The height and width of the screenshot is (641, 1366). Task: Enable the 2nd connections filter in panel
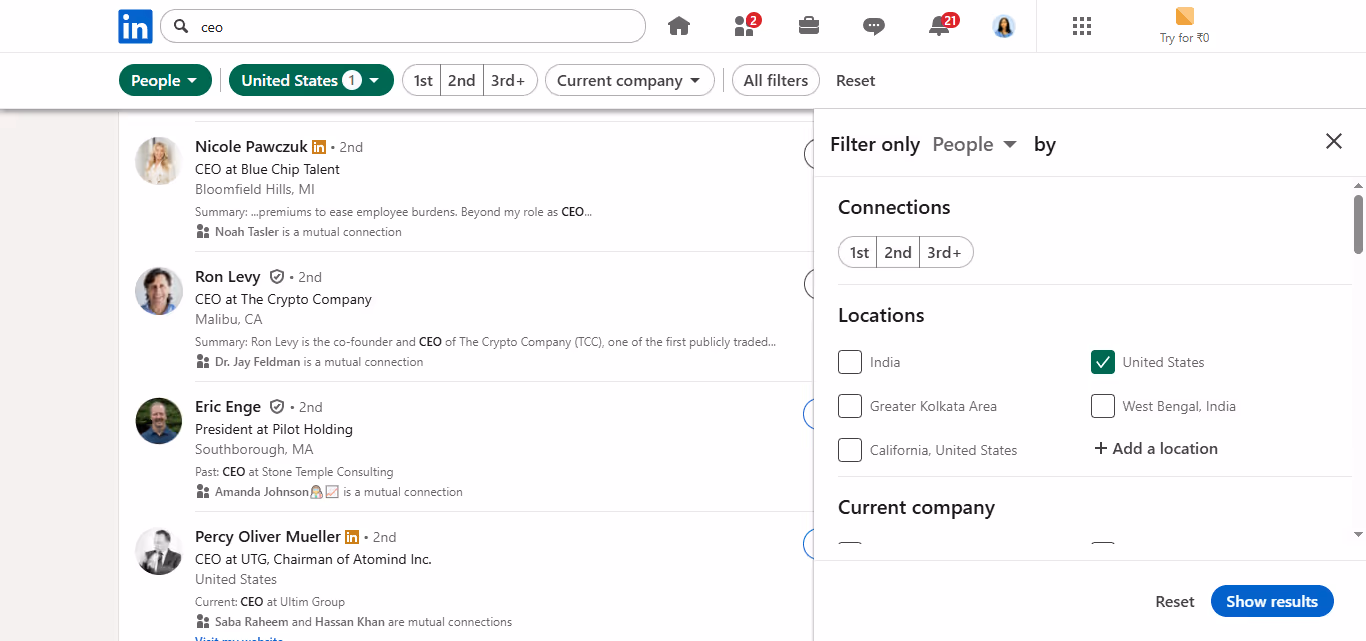897,252
